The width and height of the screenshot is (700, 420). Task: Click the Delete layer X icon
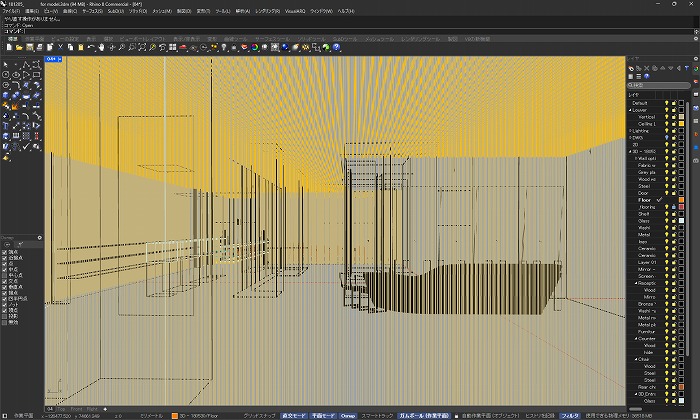[x=647, y=68]
